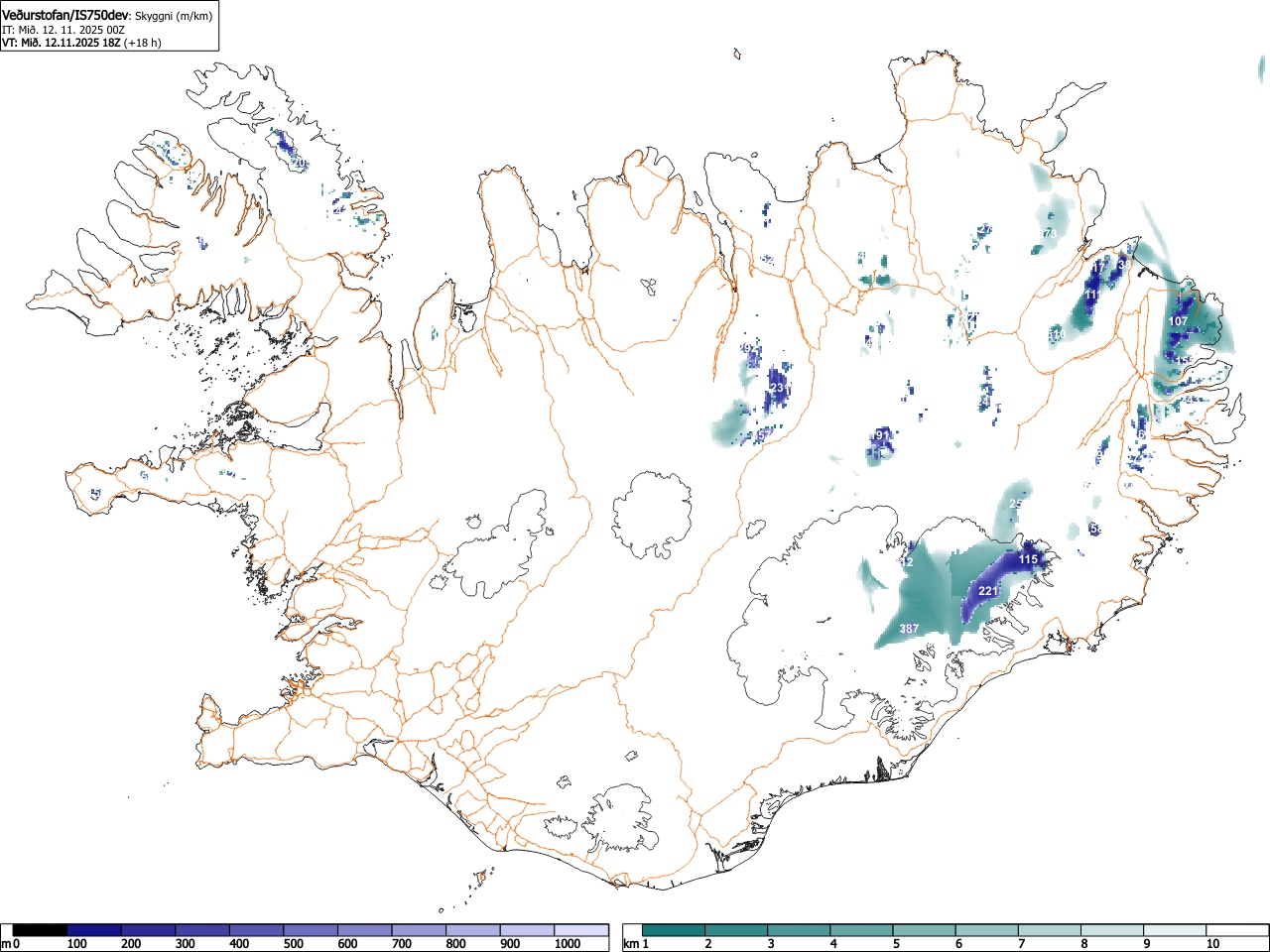The width and height of the screenshot is (1270, 952).
Task: Click the '38' visibility value in the northeast
Action: (1123, 265)
